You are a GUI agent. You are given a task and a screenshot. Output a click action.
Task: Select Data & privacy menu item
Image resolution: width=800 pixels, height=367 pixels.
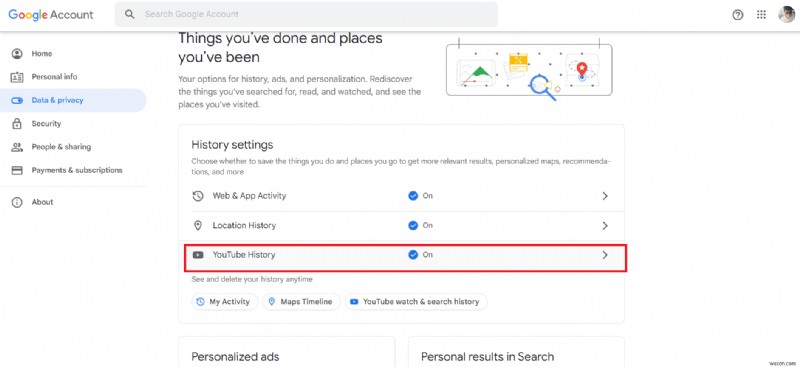click(x=73, y=101)
